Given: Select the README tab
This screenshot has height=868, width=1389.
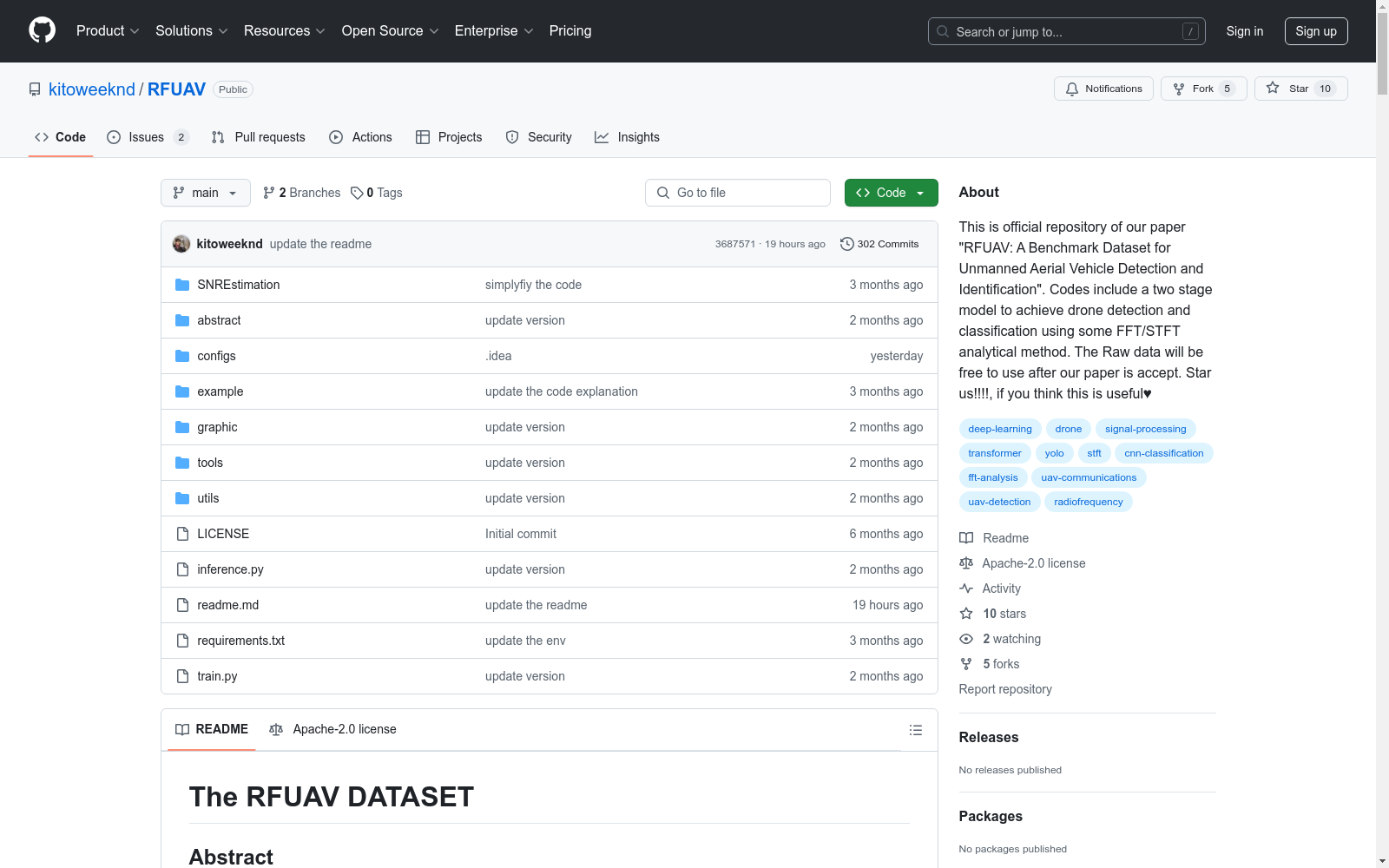Looking at the screenshot, I should pos(212,729).
